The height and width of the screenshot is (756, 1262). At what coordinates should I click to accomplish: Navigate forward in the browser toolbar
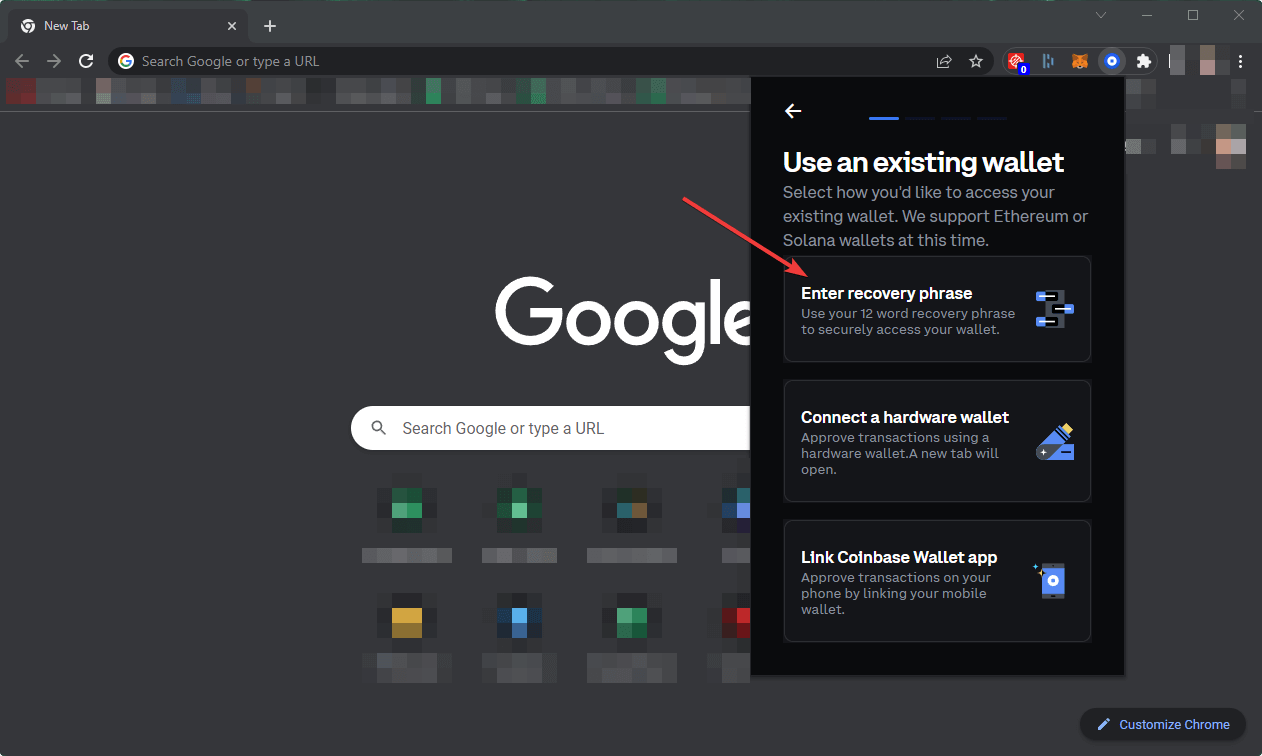(x=54, y=61)
